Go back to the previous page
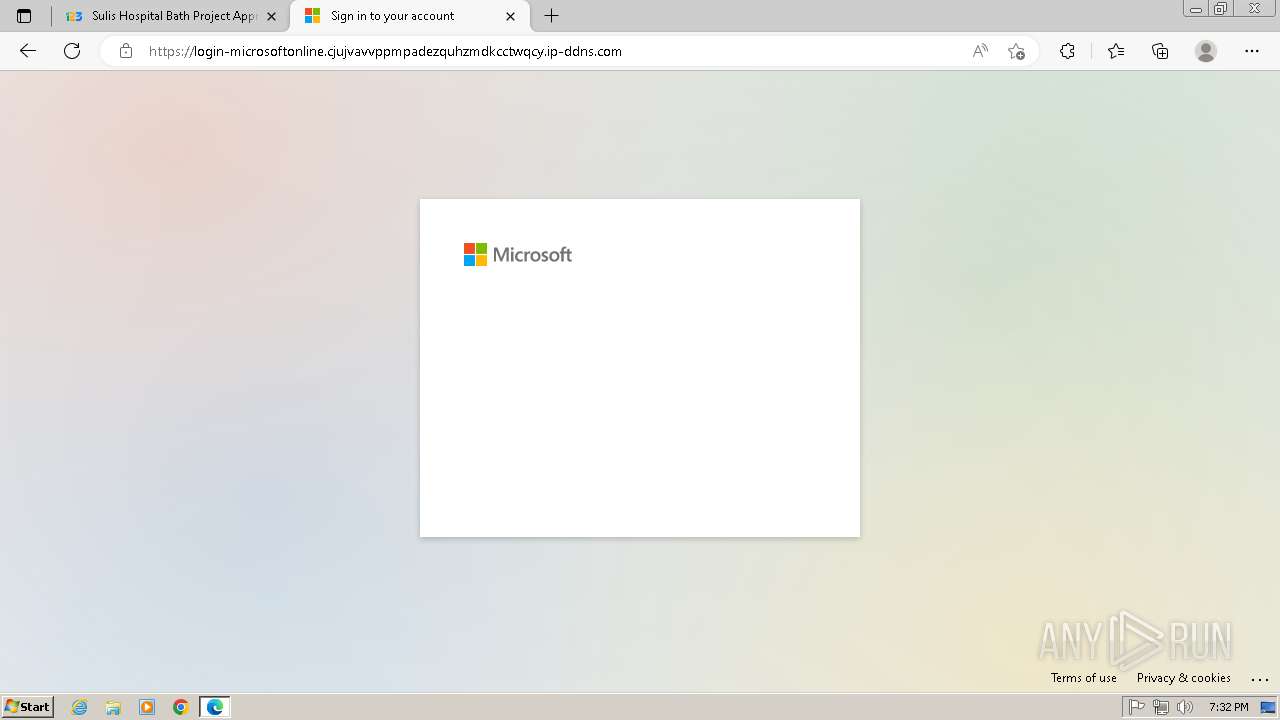The height and width of the screenshot is (720, 1280). pyautogui.click(x=28, y=51)
